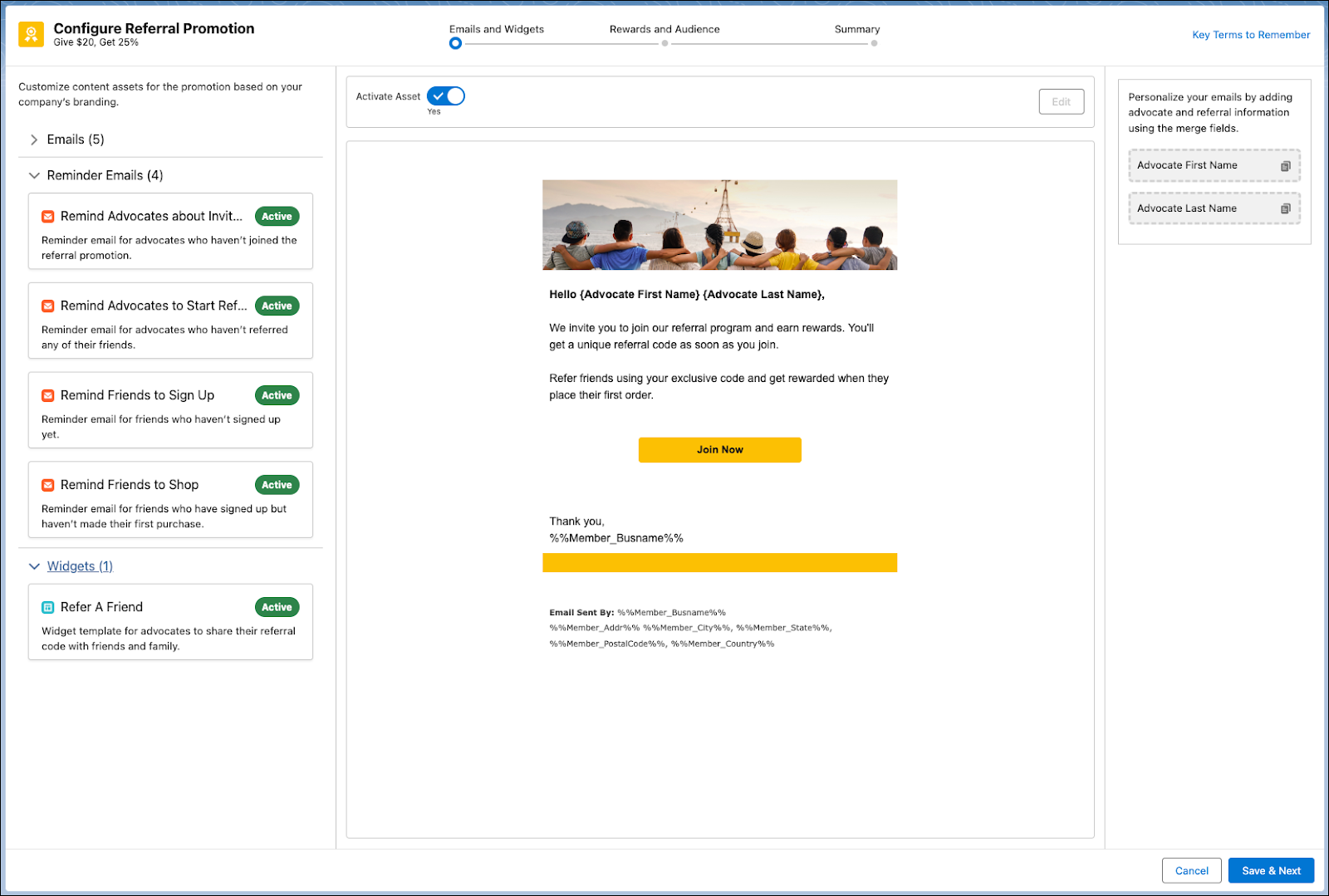
Task: Click the hero image in the email preview
Action: pos(719,224)
